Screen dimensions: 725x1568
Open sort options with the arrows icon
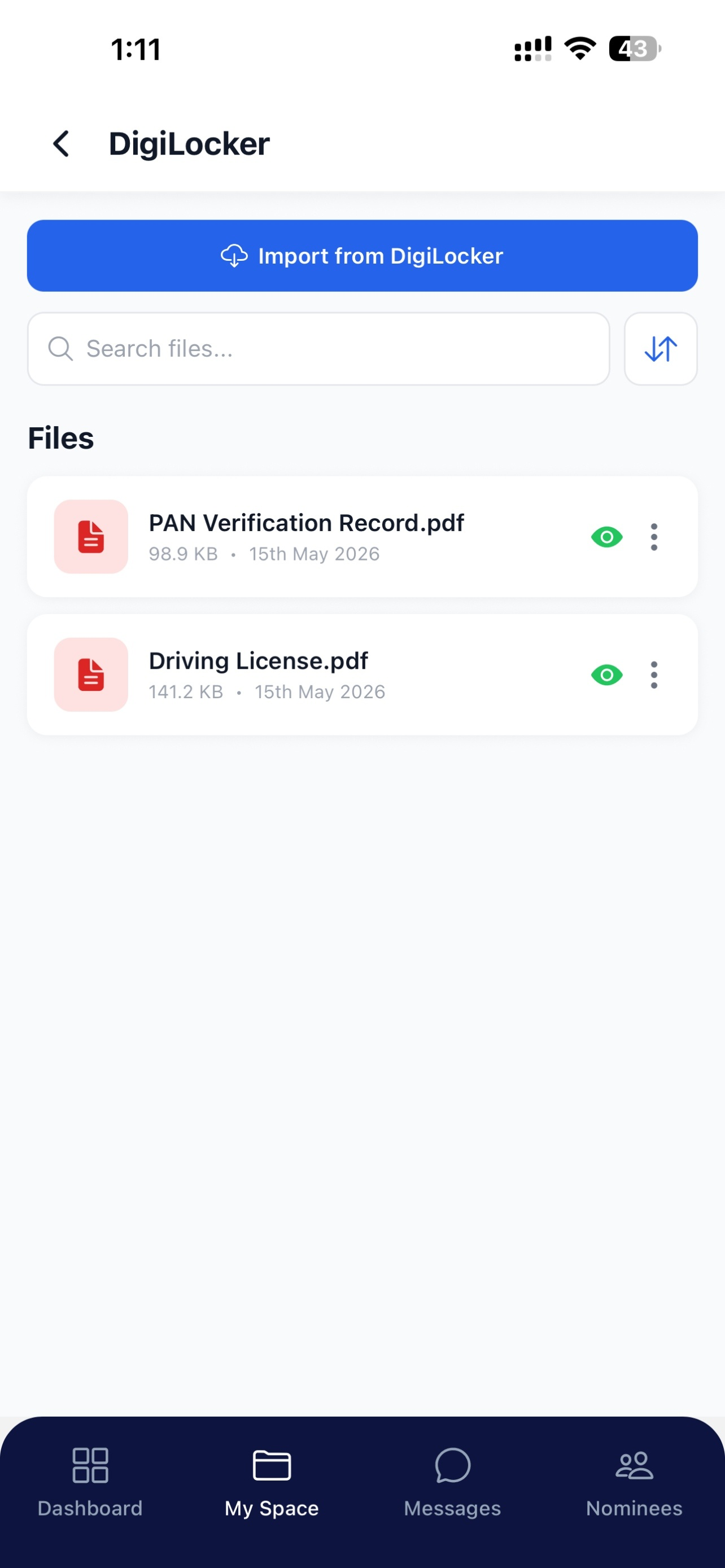pos(661,349)
